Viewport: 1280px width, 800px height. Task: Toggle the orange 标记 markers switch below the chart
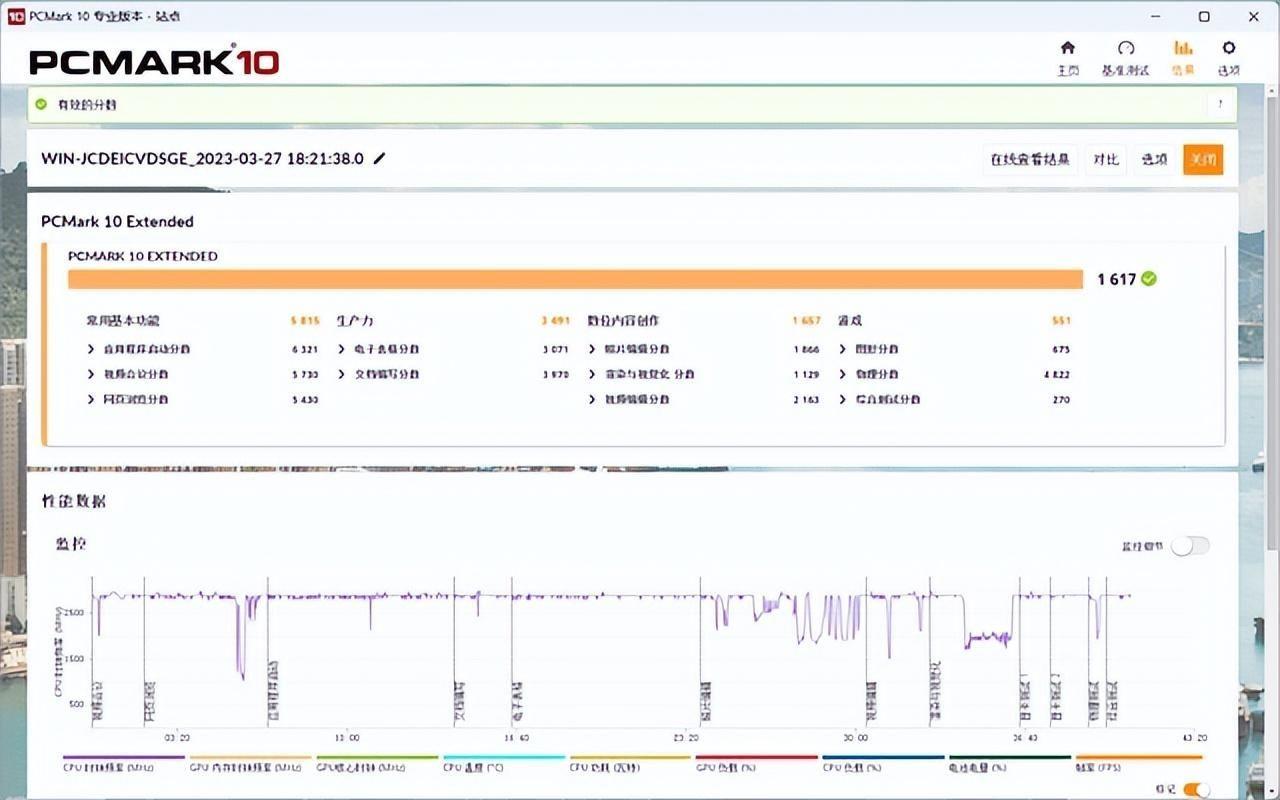pyautogui.click(x=1197, y=789)
